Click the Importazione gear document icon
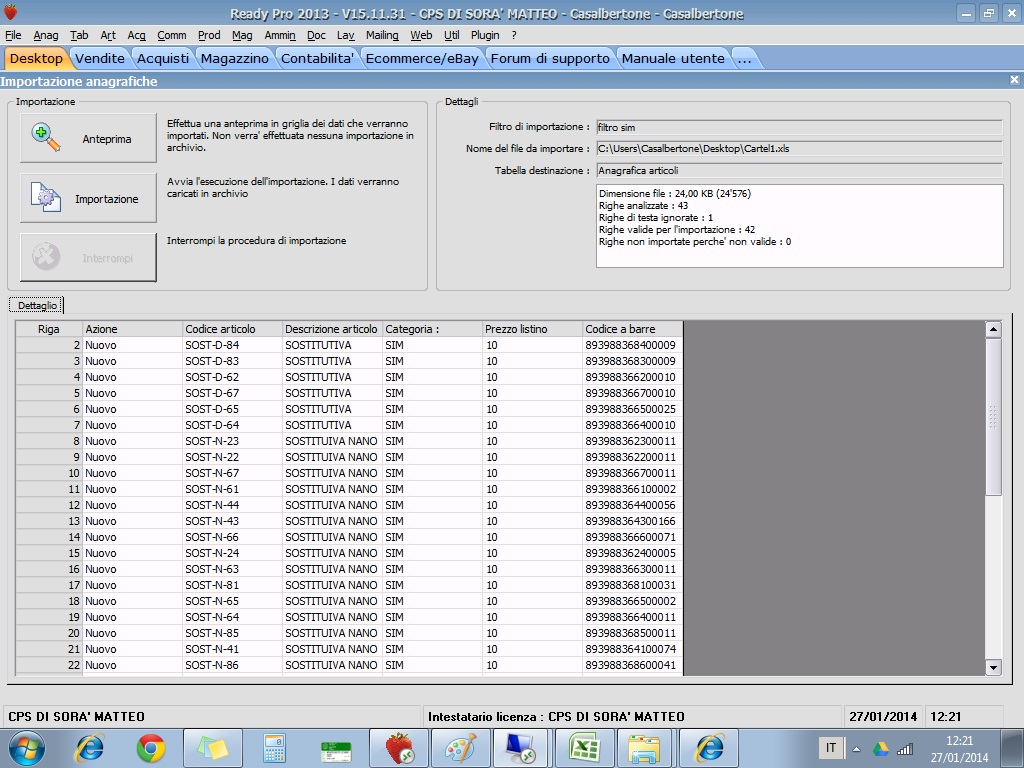 coord(46,198)
